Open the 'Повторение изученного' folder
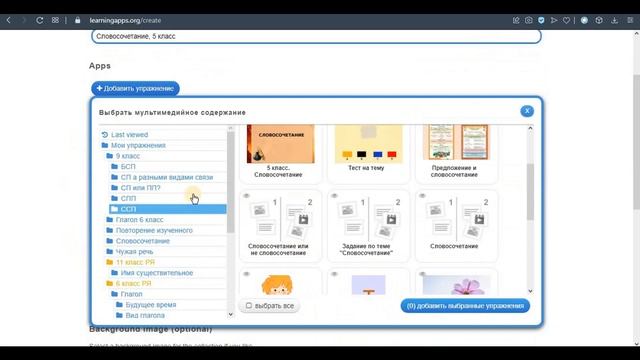Image resolution: width=640 pixels, height=360 pixels. pos(154,230)
